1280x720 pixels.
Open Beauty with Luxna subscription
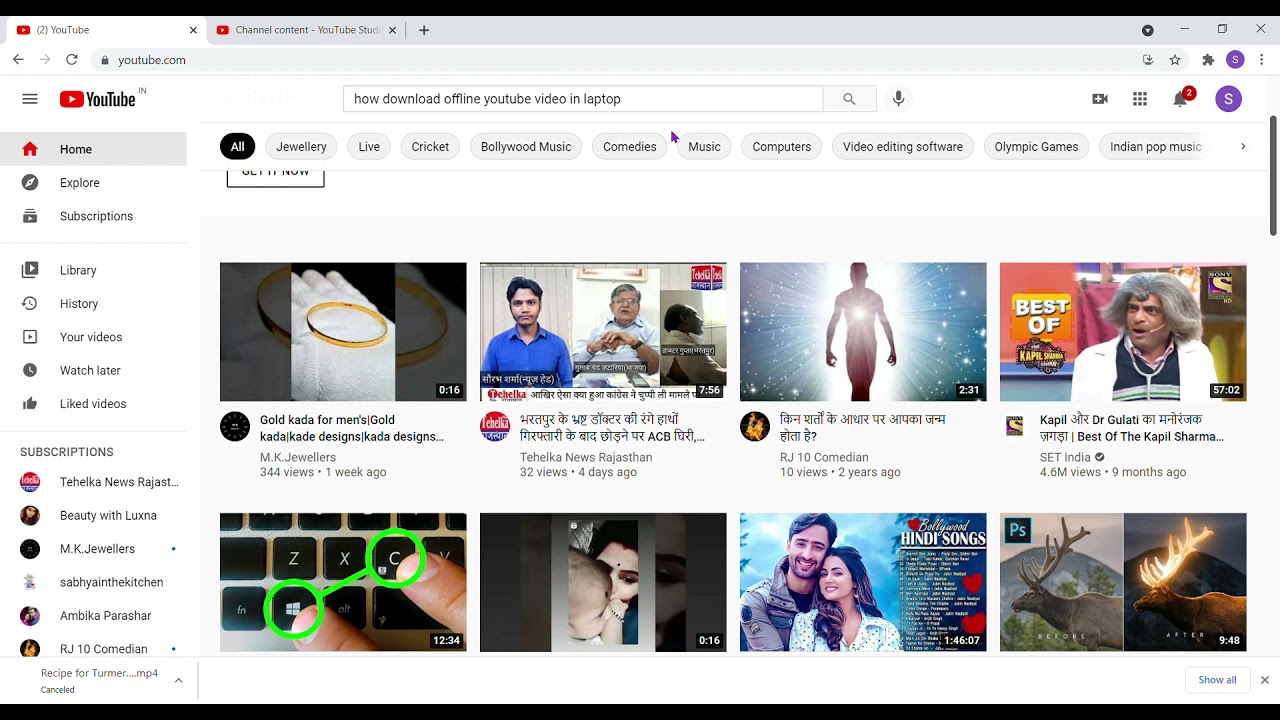93,516
